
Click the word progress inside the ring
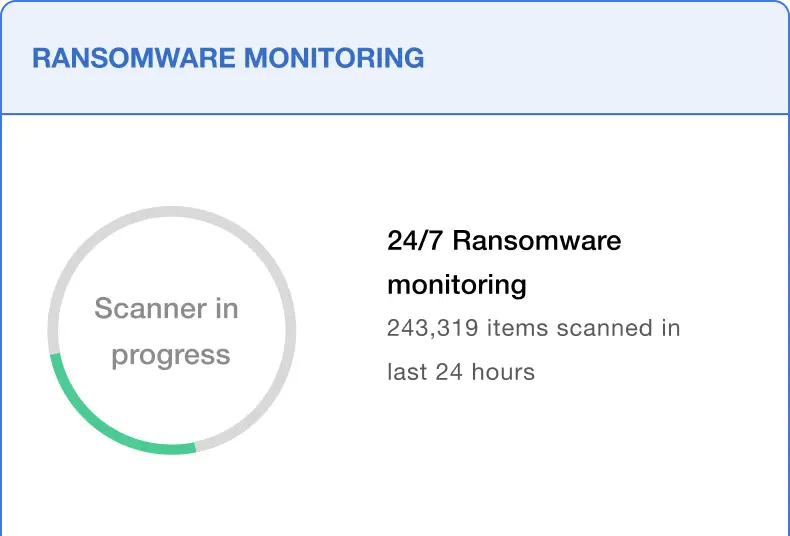coord(171,355)
